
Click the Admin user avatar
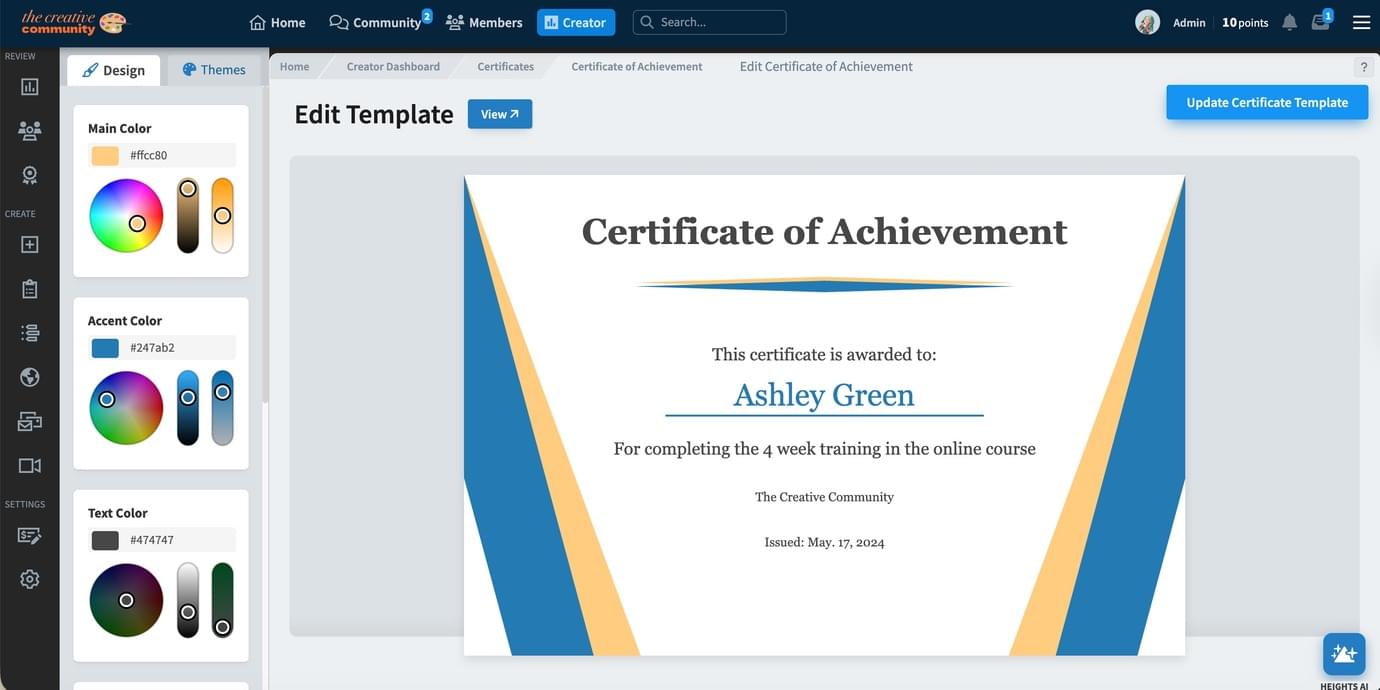coord(1148,22)
